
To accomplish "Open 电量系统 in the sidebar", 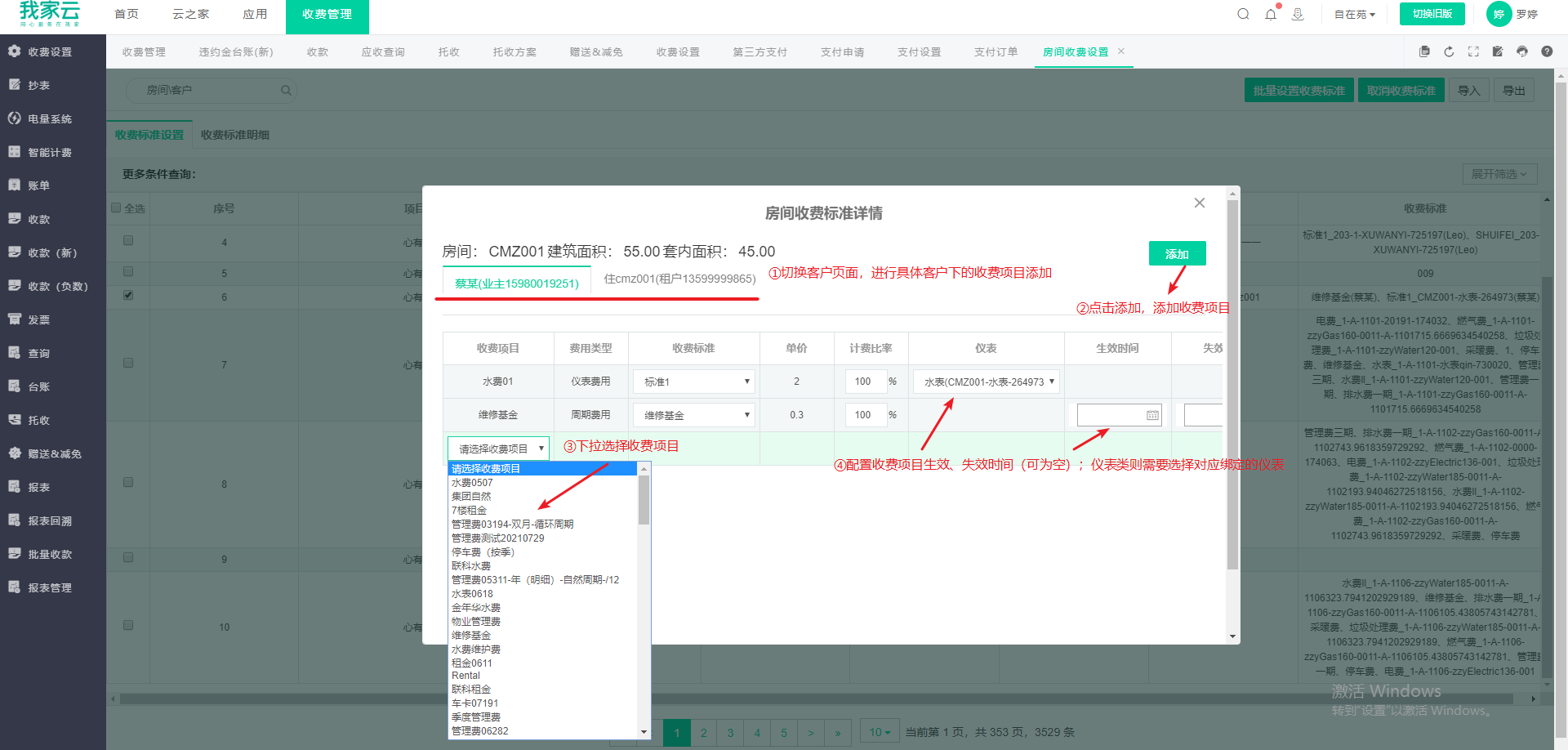I will (50, 118).
